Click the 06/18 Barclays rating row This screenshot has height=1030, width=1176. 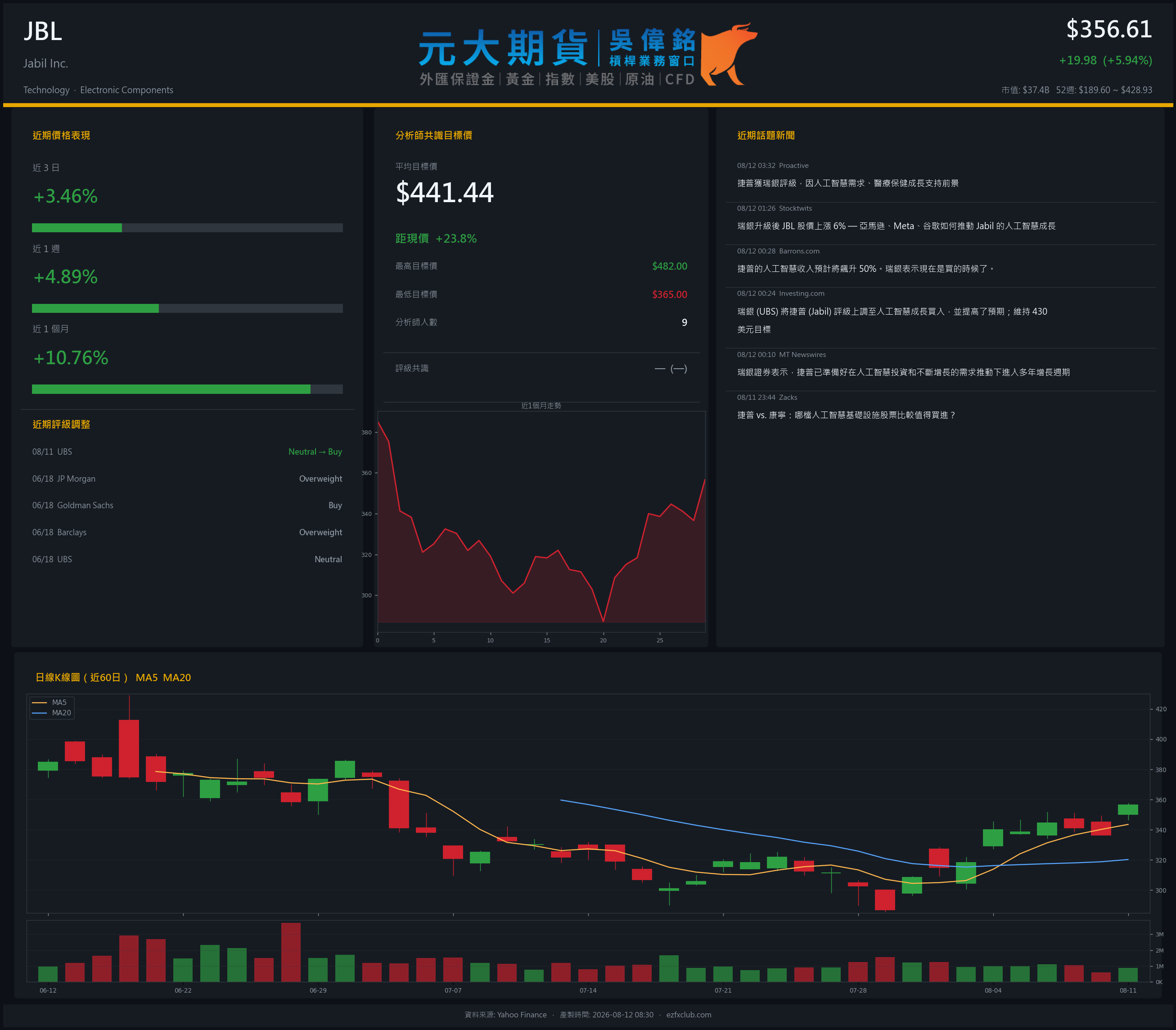click(x=187, y=532)
